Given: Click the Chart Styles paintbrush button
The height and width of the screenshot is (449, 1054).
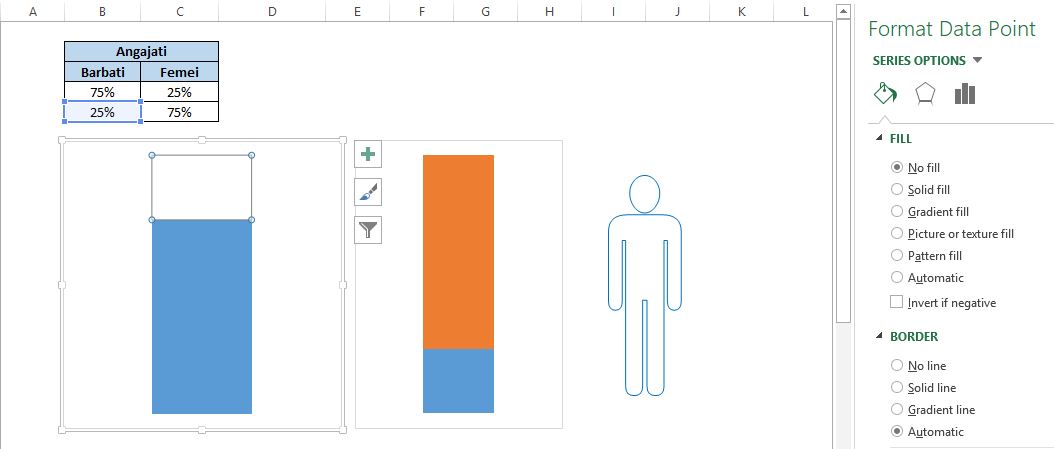Looking at the screenshot, I should (x=368, y=192).
